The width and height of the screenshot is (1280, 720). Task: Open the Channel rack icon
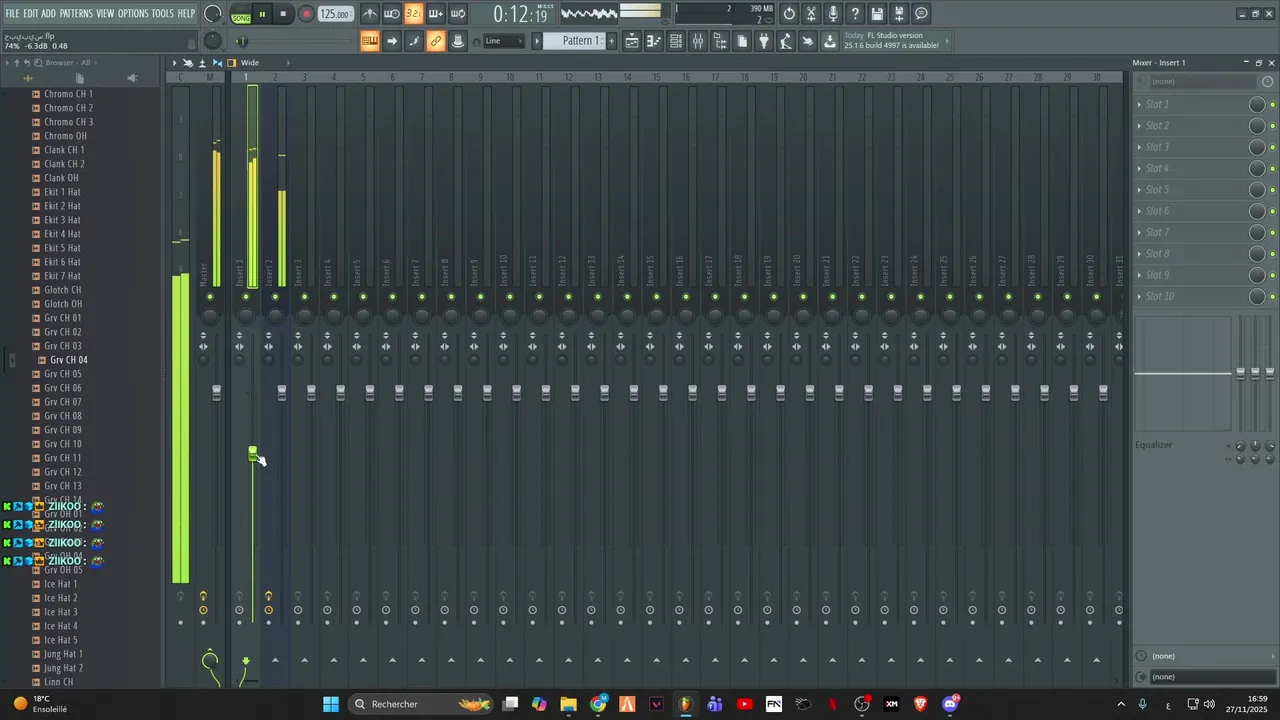click(675, 41)
